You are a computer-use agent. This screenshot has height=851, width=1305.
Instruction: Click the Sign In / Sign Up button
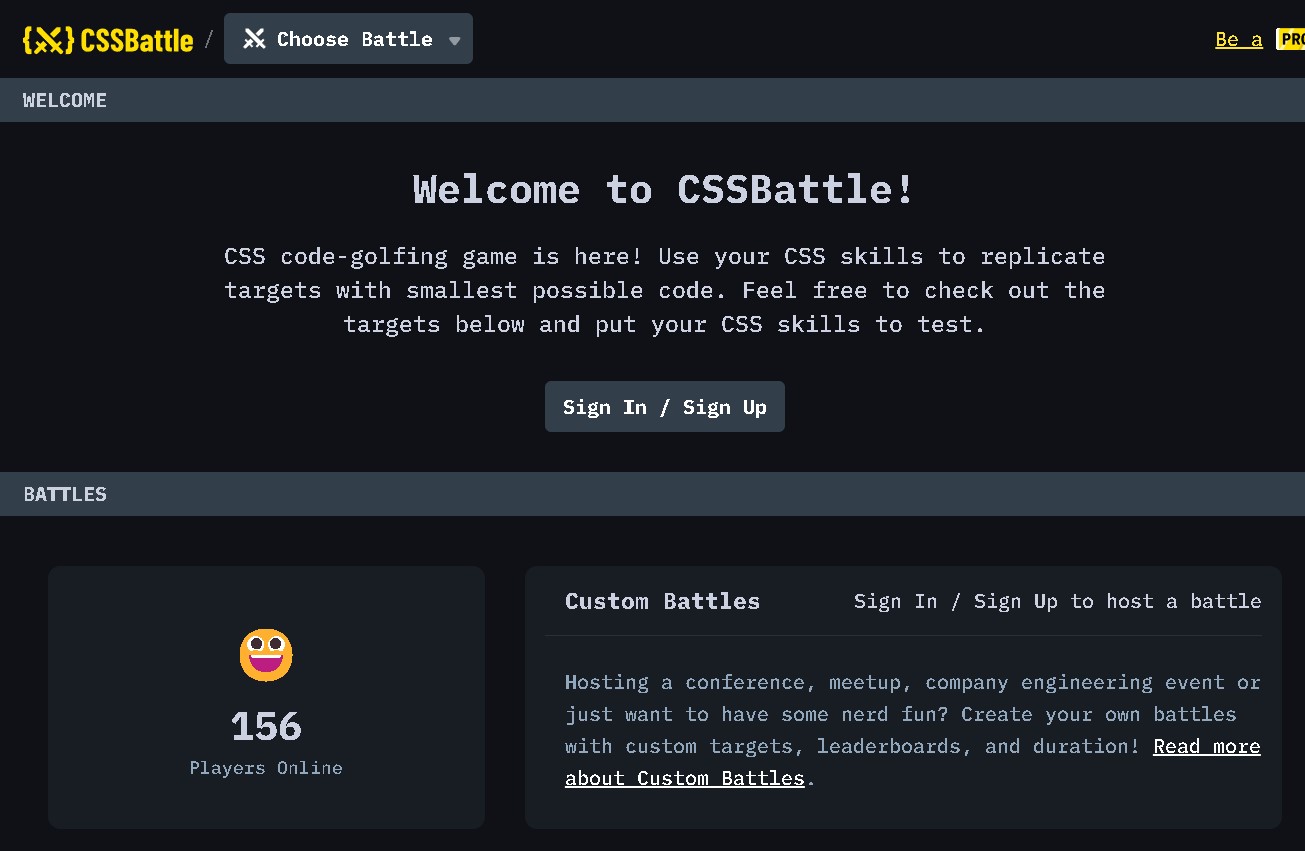pyautogui.click(x=664, y=406)
